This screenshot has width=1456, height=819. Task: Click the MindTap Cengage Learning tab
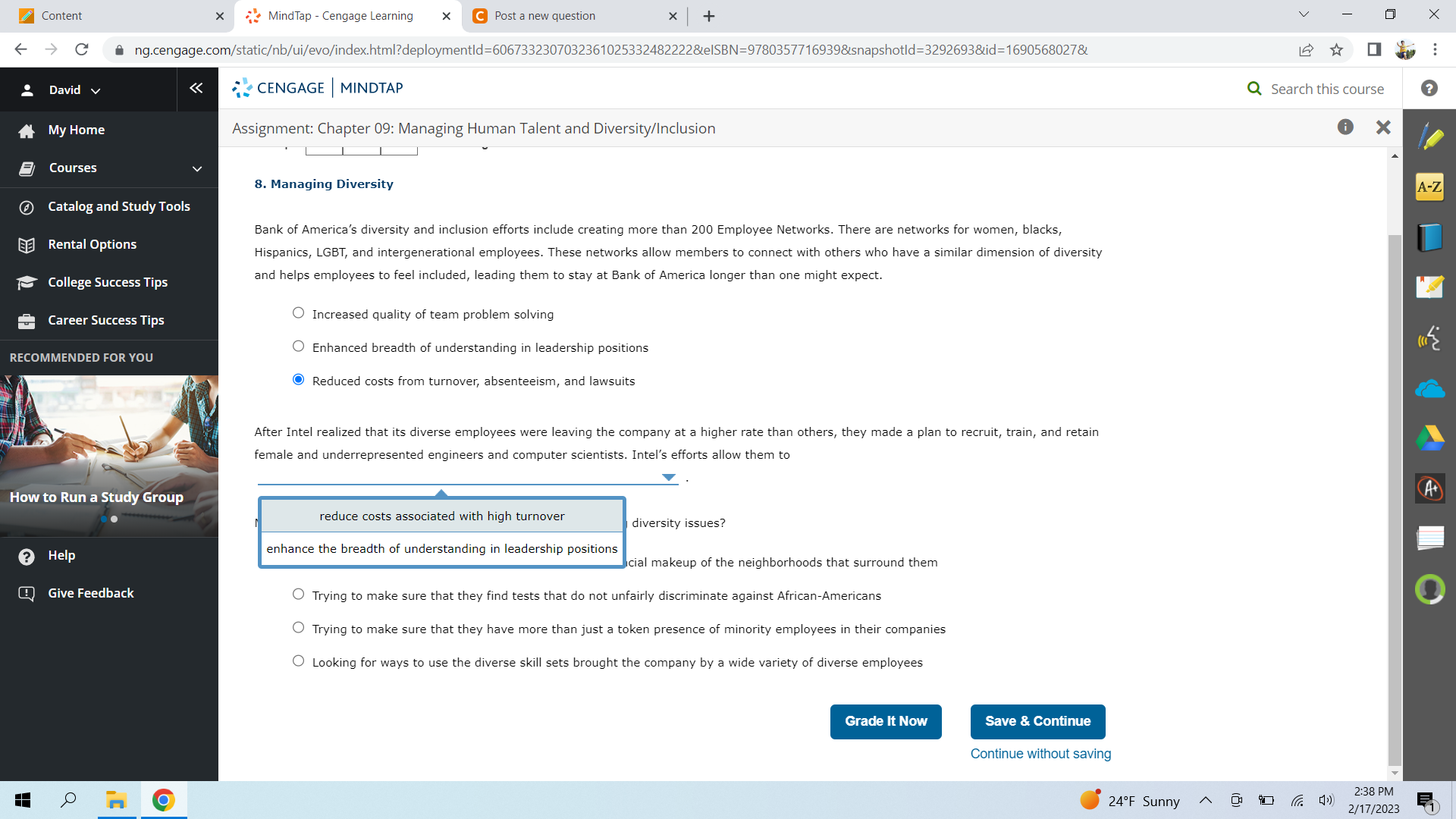pos(339,15)
